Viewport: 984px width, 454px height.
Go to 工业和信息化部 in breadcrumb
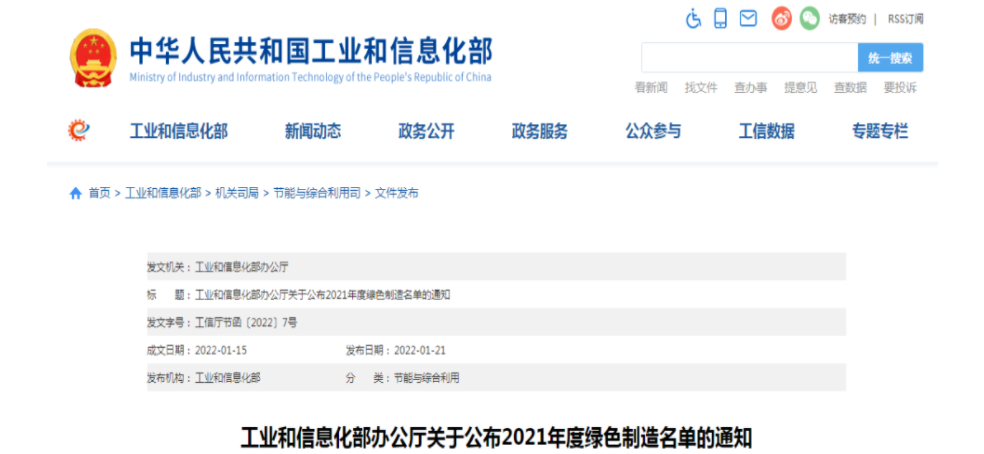(163, 193)
